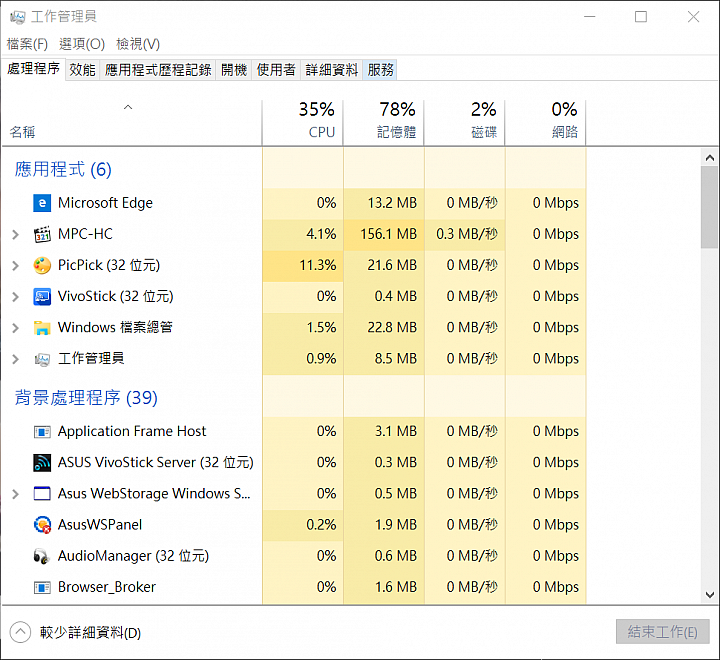Open the 檔案(F) menu
The width and height of the screenshot is (720, 660).
point(27,44)
